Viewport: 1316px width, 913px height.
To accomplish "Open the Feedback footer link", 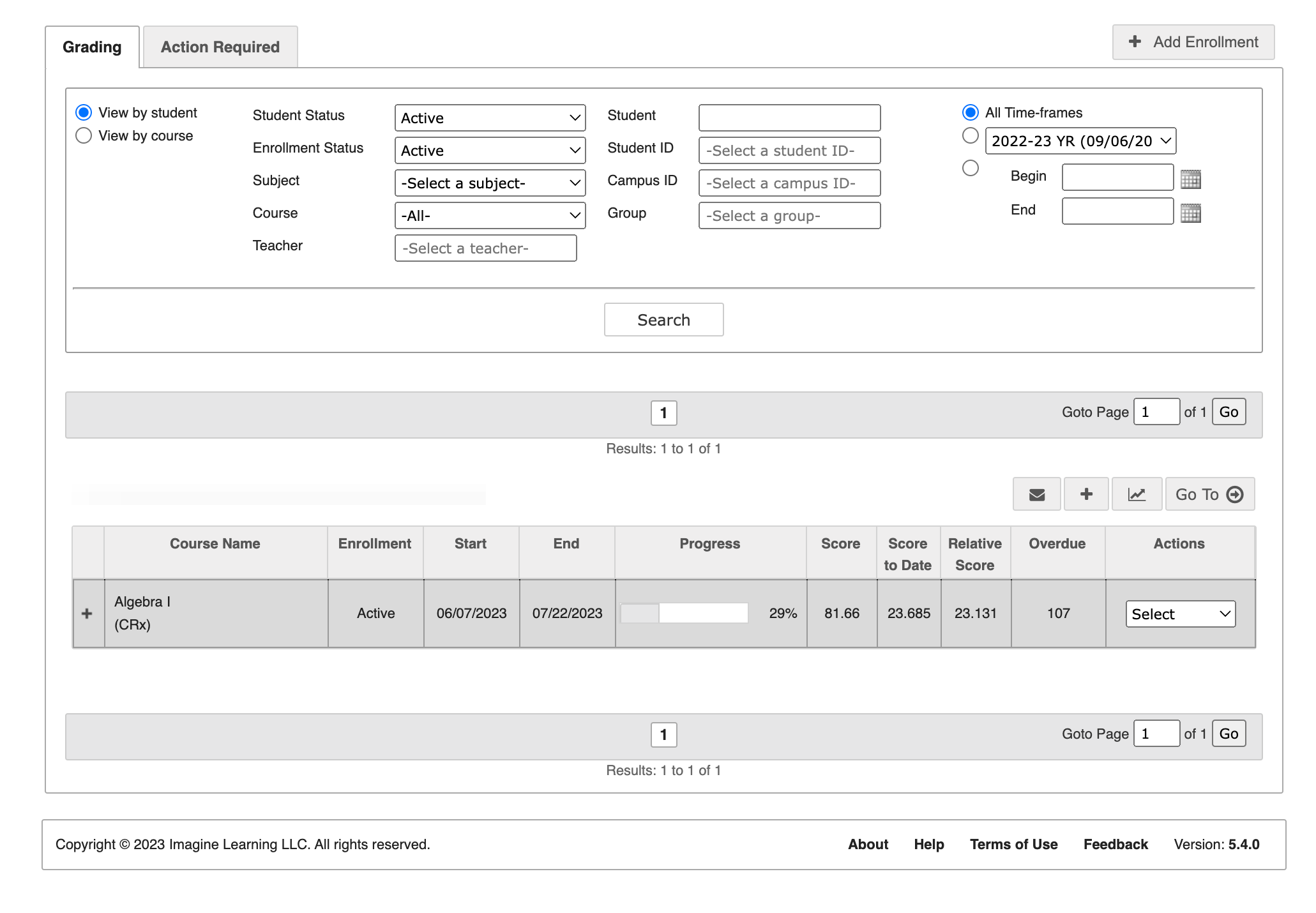I will point(1116,845).
